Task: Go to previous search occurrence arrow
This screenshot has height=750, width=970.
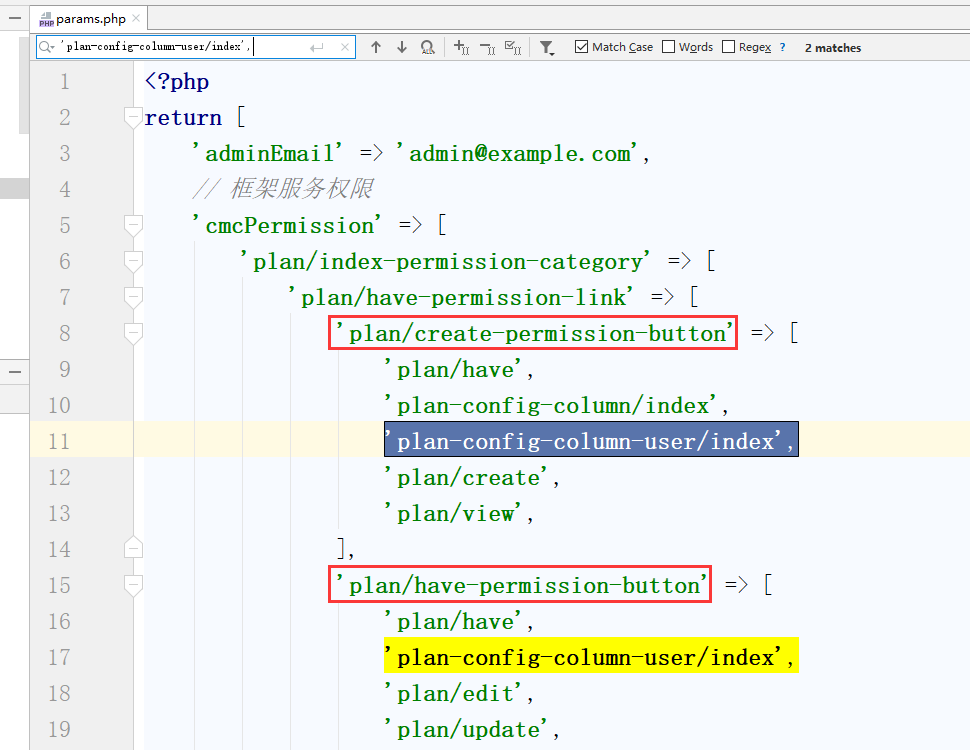Action: pos(376,47)
